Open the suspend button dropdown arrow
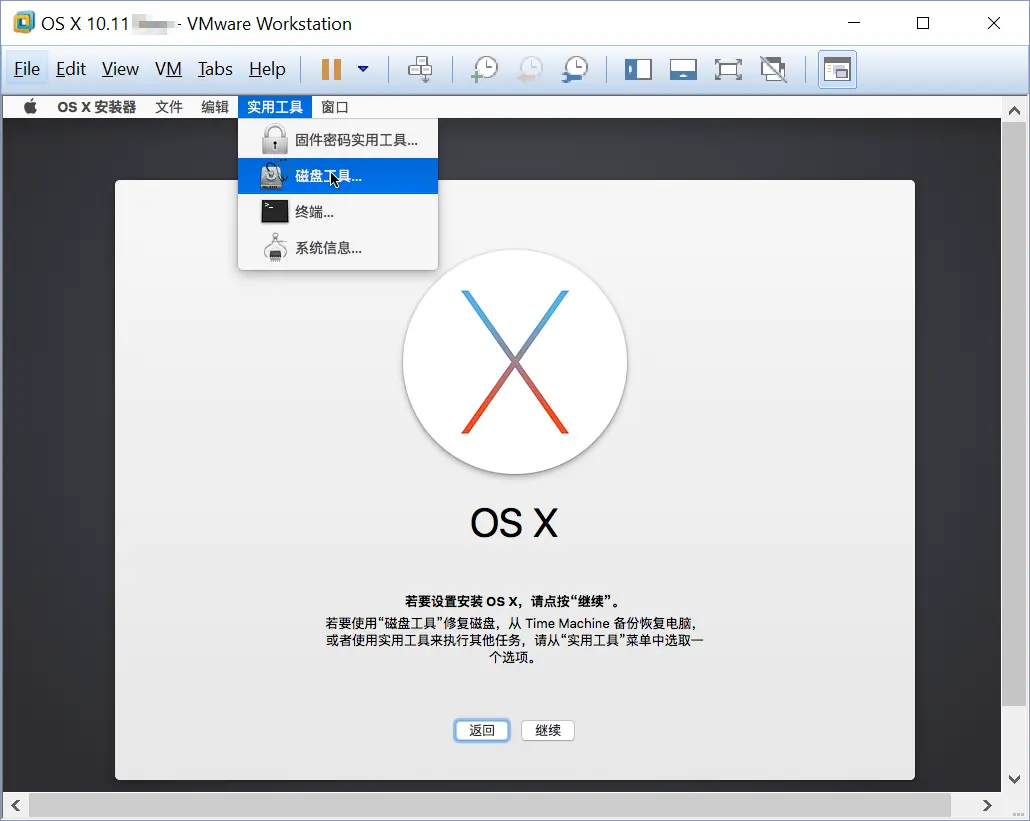This screenshot has height=821, width=1030. [361, 69]
